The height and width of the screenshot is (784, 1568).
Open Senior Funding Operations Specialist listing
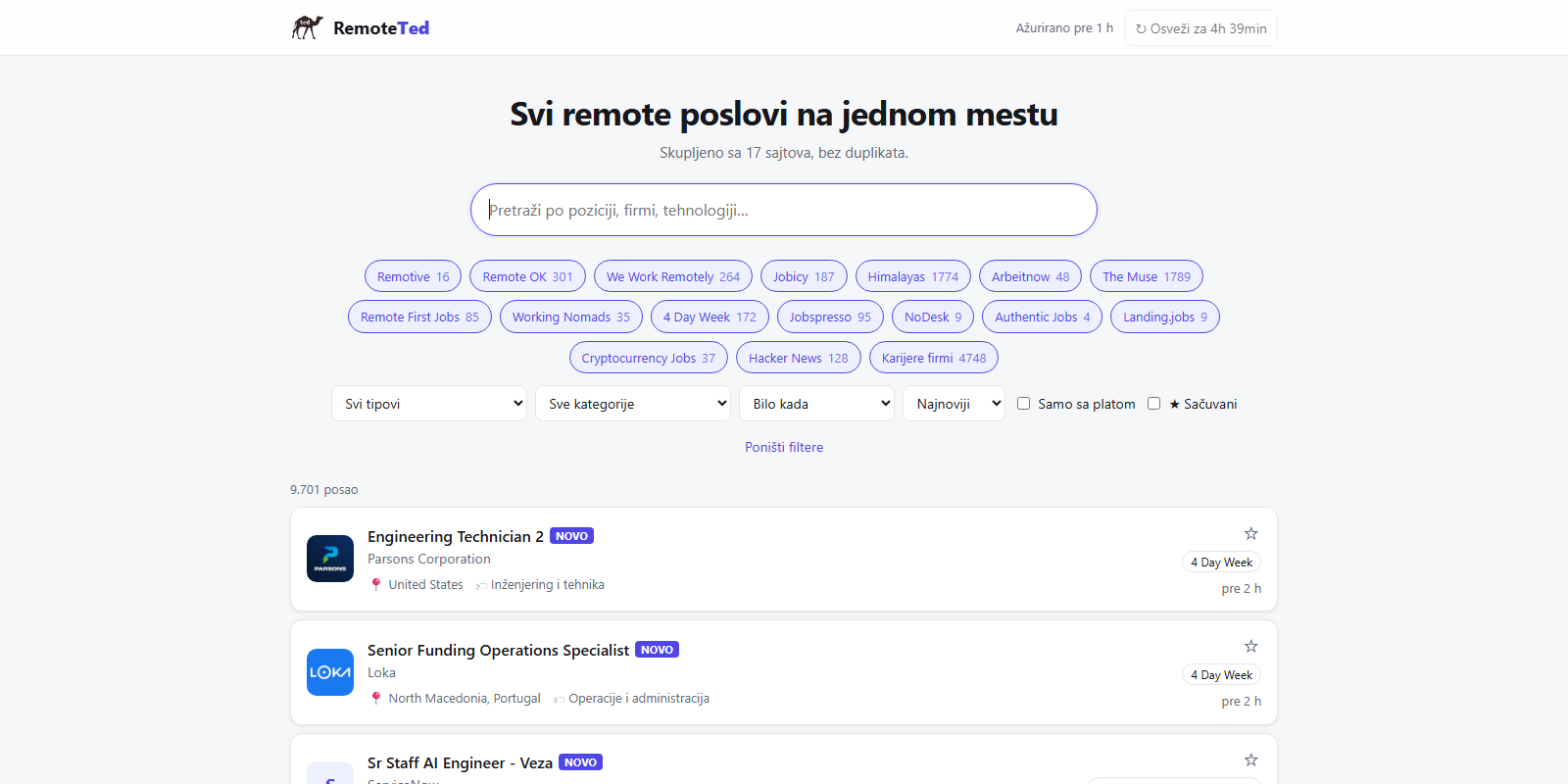point(498,650)
